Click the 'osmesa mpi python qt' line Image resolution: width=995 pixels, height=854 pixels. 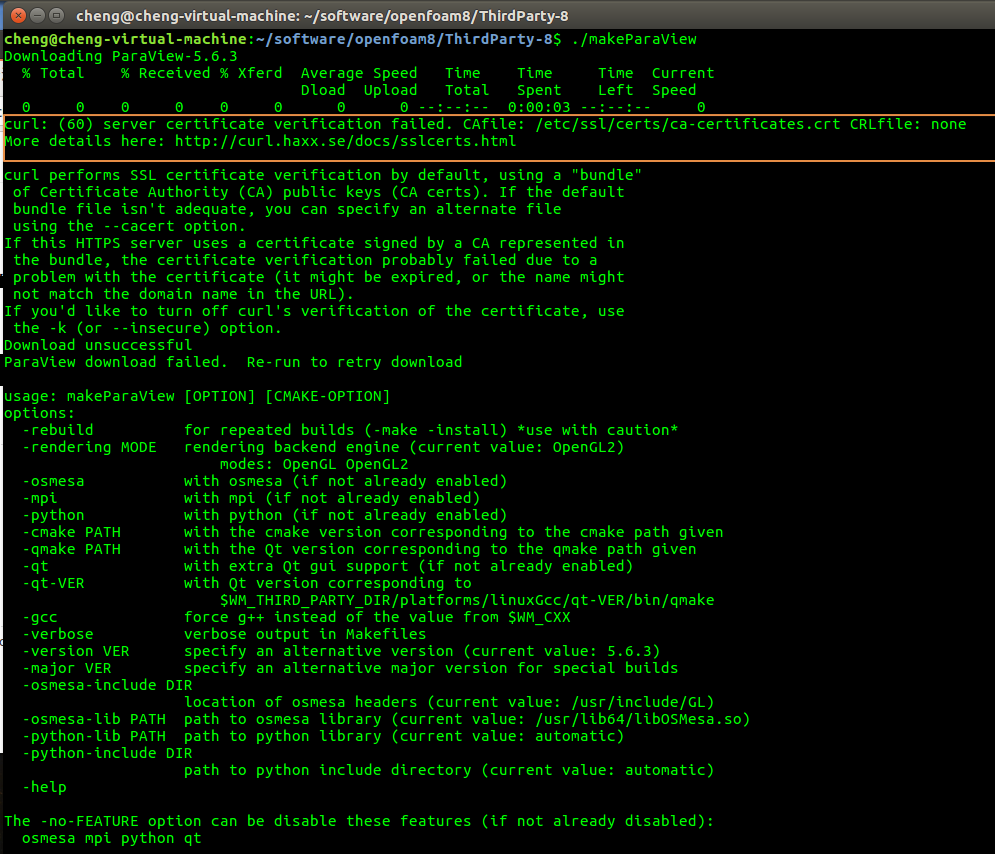112,839
